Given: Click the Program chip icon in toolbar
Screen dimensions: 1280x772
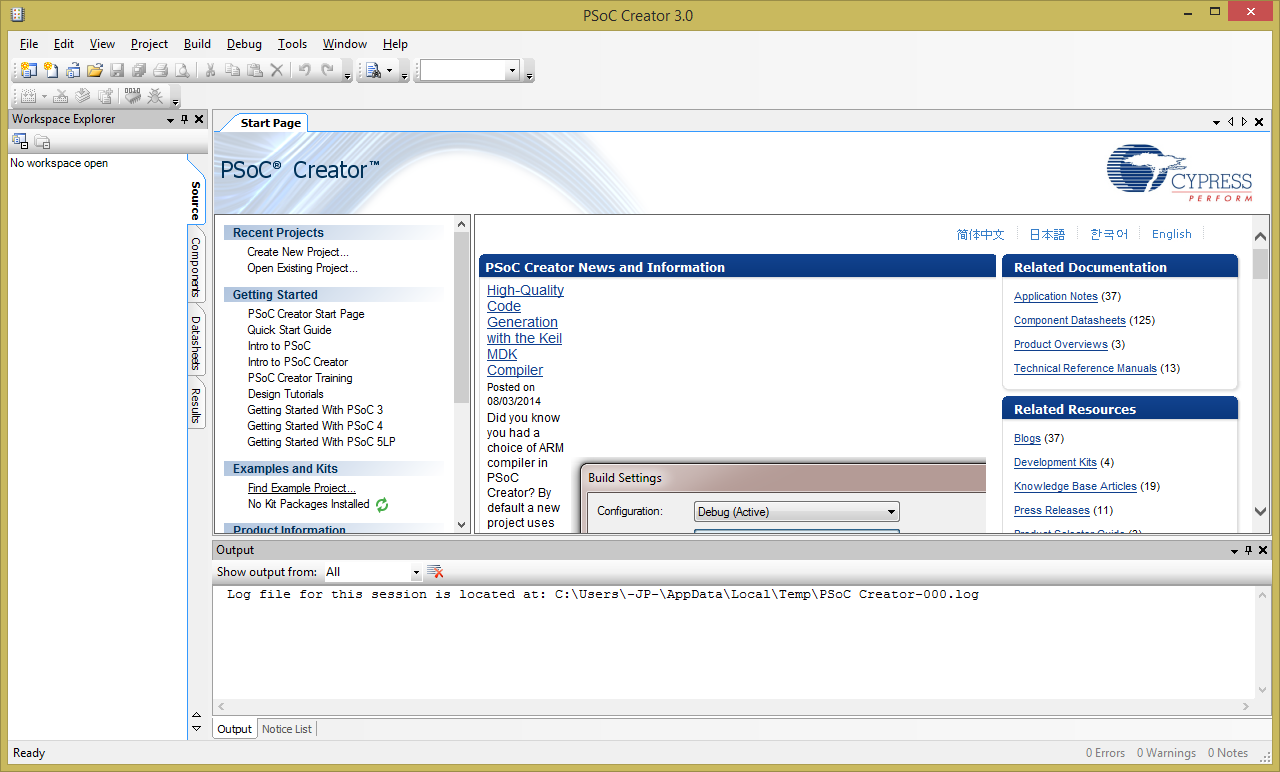Looking at the screenshot, I should [132, 96].
